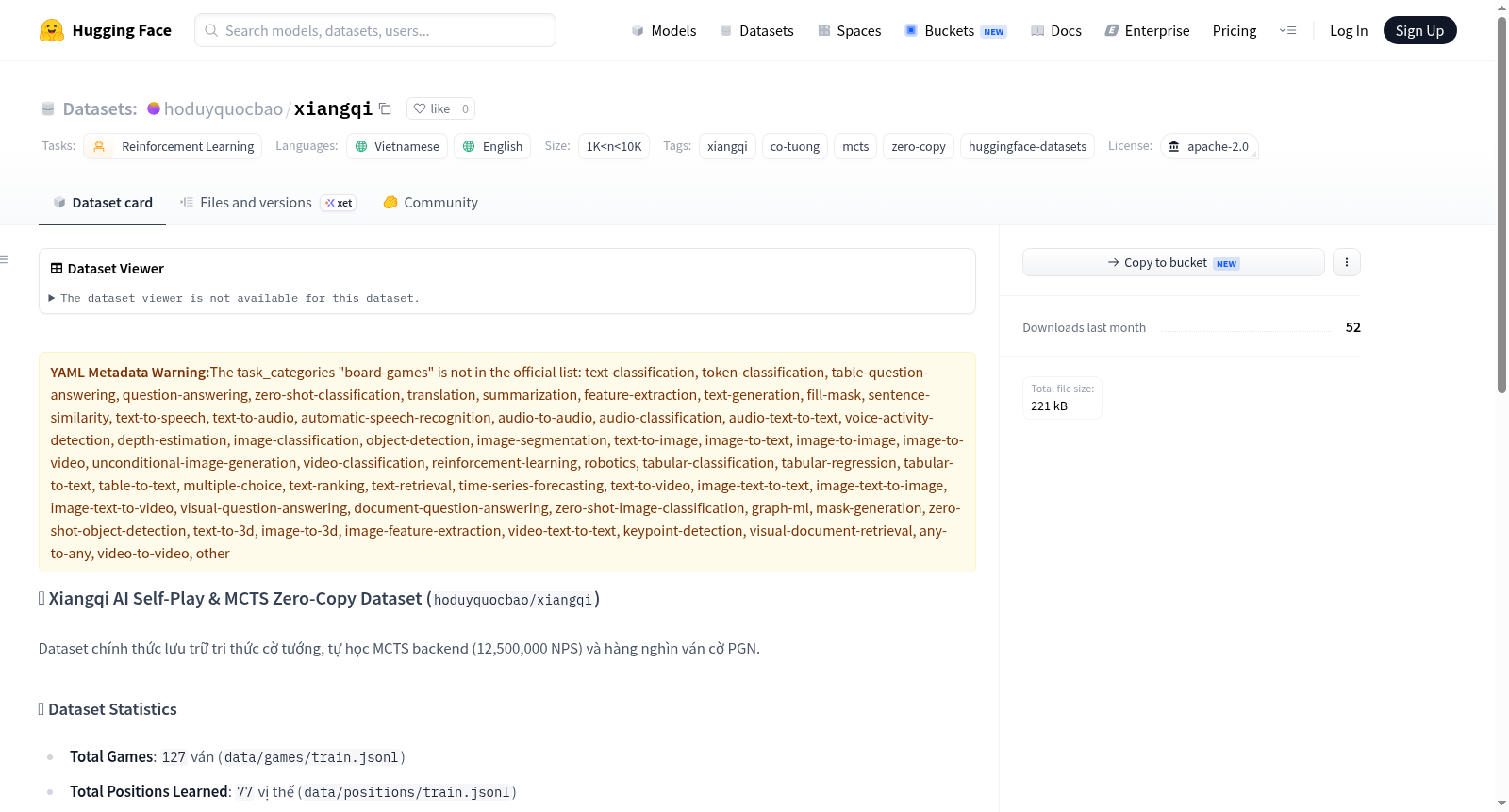Click the search magnifier icon

(x=211, y=30)
